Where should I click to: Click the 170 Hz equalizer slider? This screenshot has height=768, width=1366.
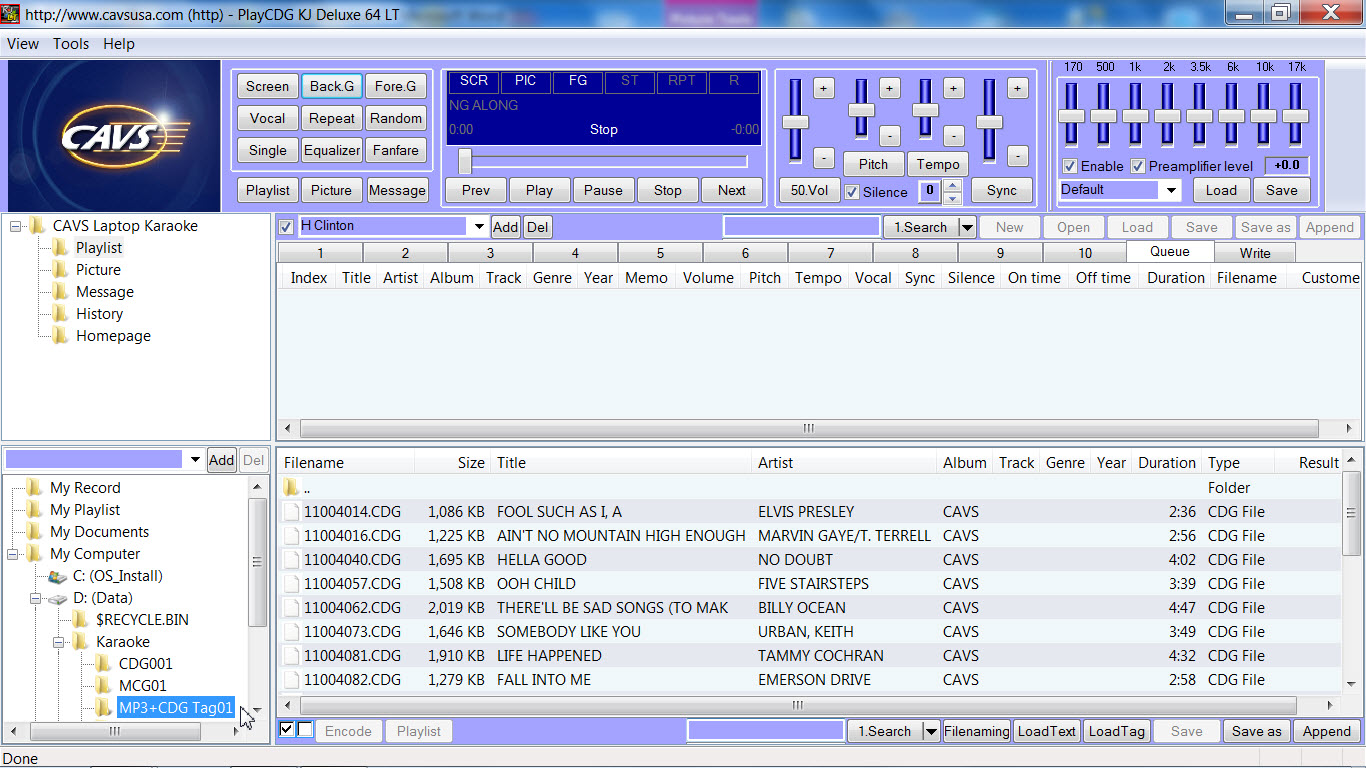(x=1071, y=115)
